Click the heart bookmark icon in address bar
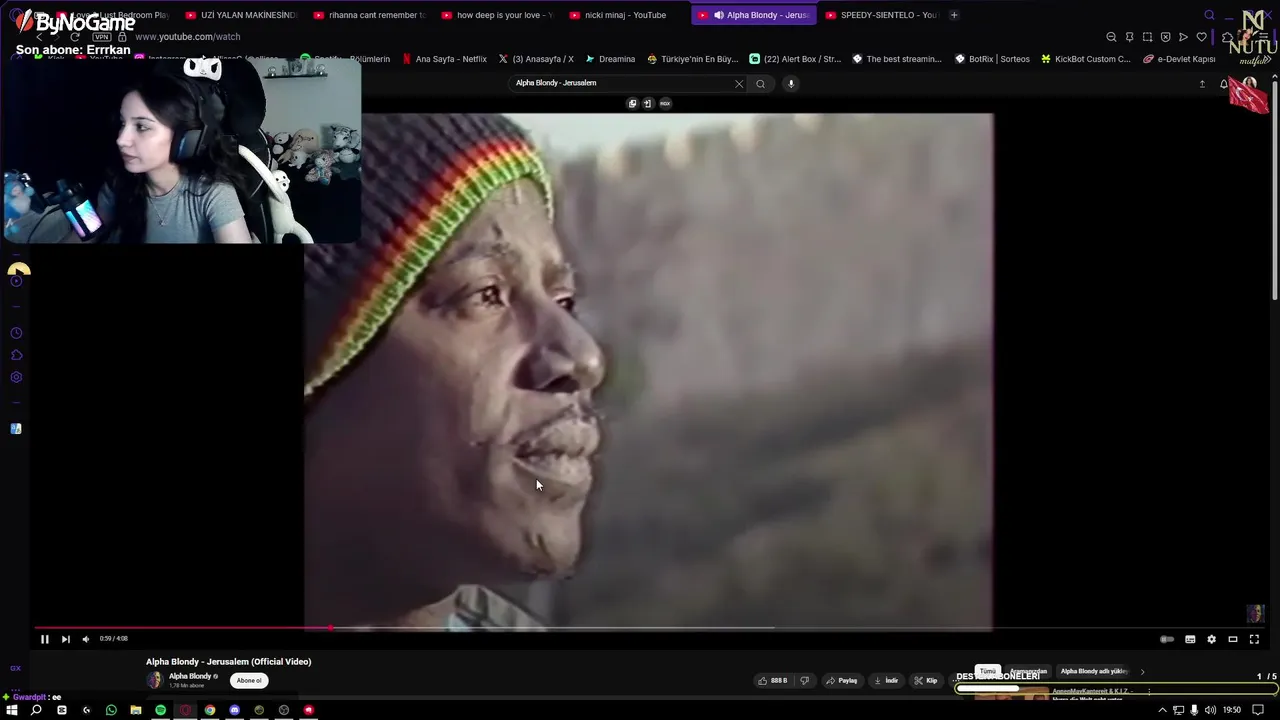This screenshot has width=1280, height=720. coord(1201,37)
